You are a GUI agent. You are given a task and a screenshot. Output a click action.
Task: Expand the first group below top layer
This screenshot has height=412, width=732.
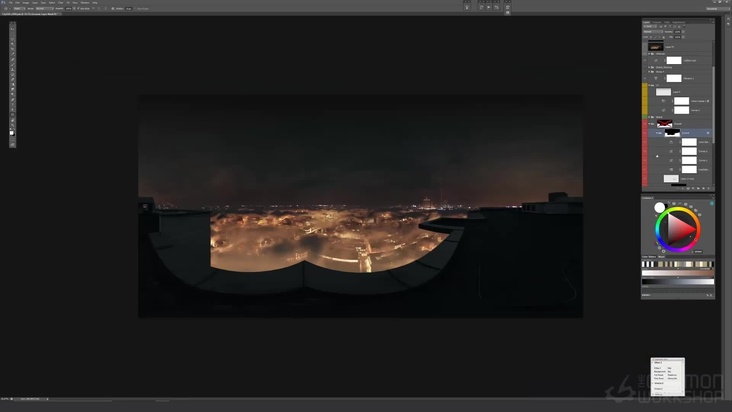tap(649, 54)
